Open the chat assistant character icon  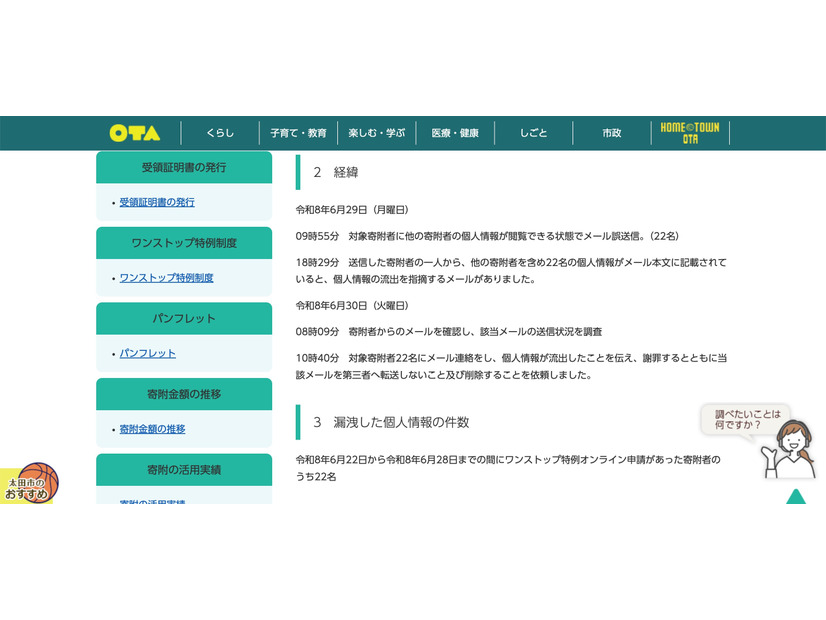coord(789,449)
